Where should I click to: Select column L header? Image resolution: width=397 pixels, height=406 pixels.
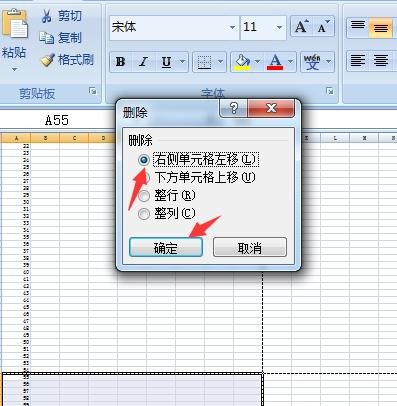click(335, 138)
